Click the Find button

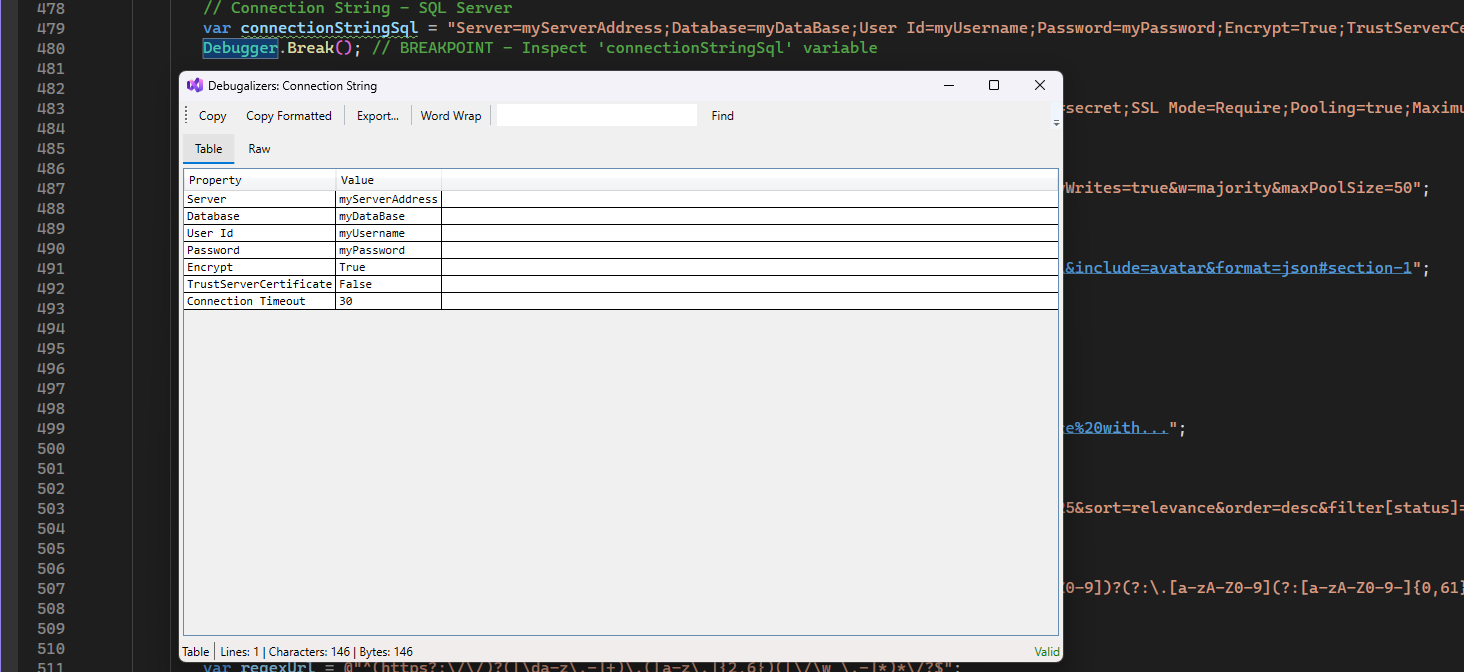coord(721,115)
